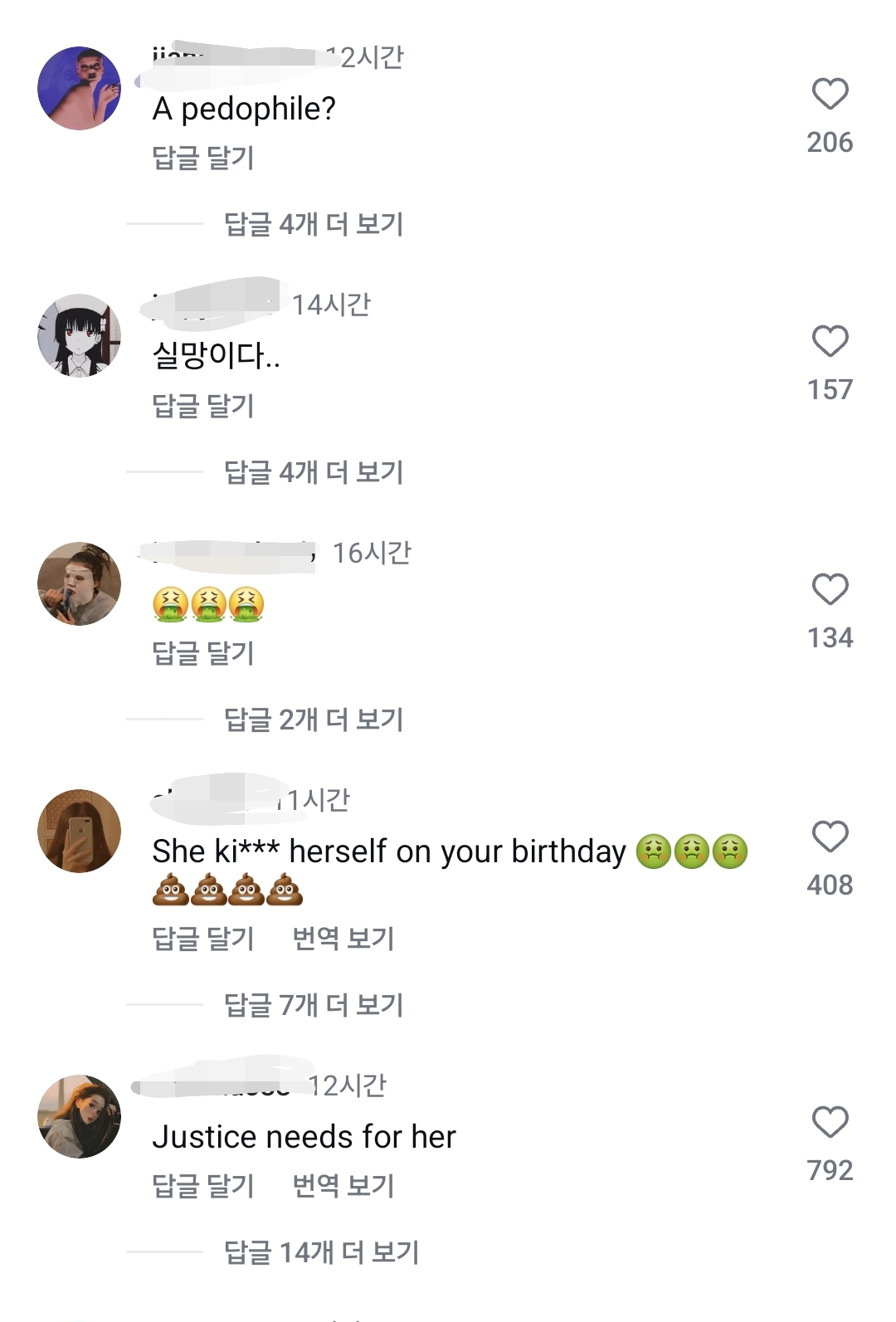Expand 4 more replies under "A pedophile?"

coord(314,224)
